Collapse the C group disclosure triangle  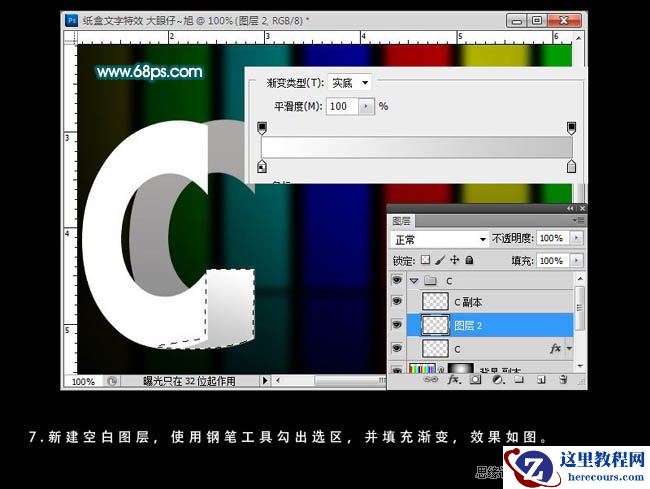click(x=414, y=281)
